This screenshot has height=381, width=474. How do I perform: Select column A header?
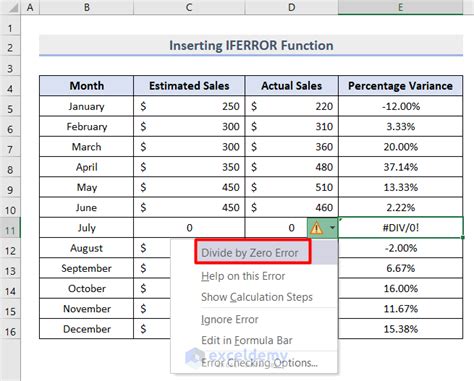30,7
